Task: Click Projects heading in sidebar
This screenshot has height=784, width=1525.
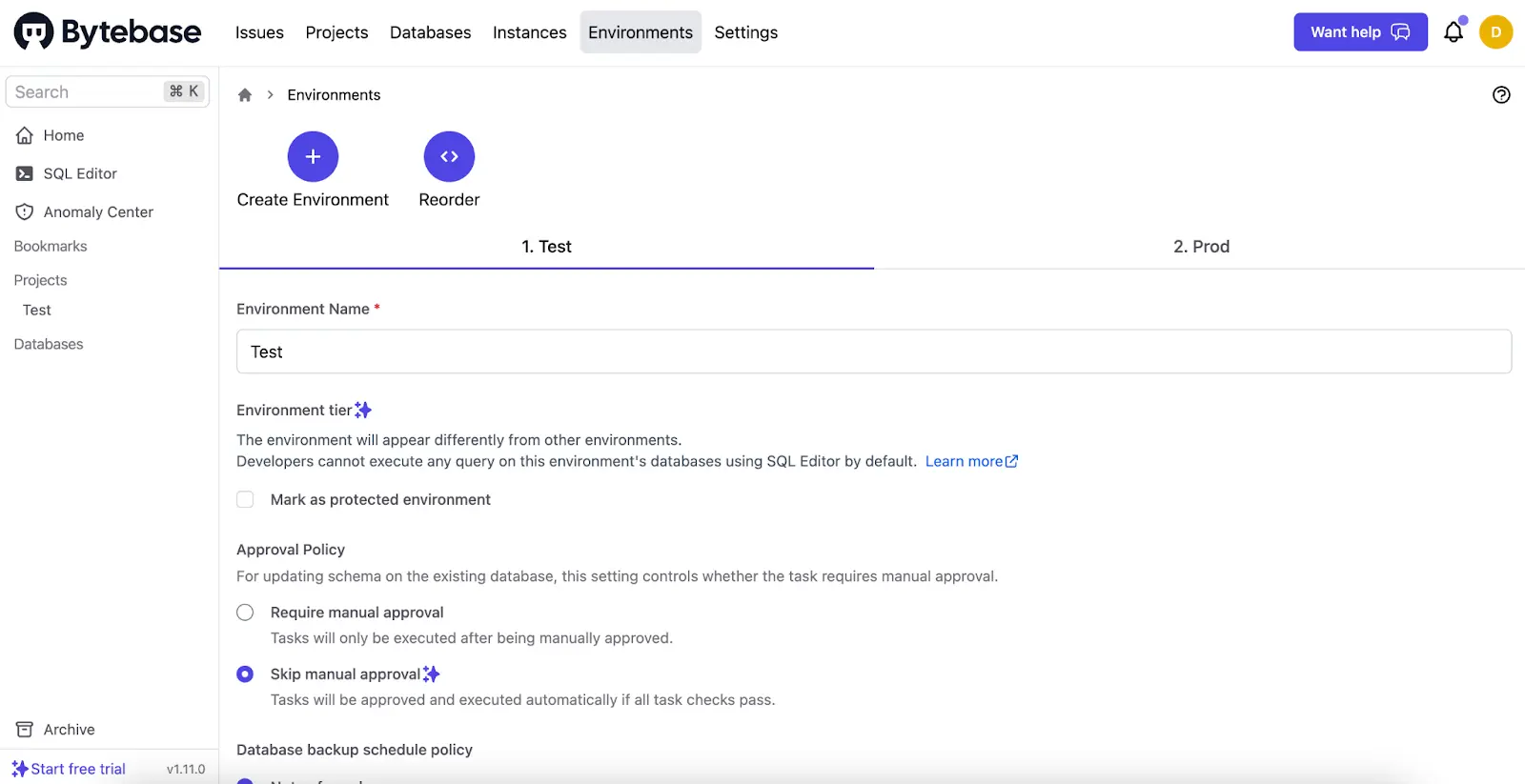Action: (x=40, y=280)
